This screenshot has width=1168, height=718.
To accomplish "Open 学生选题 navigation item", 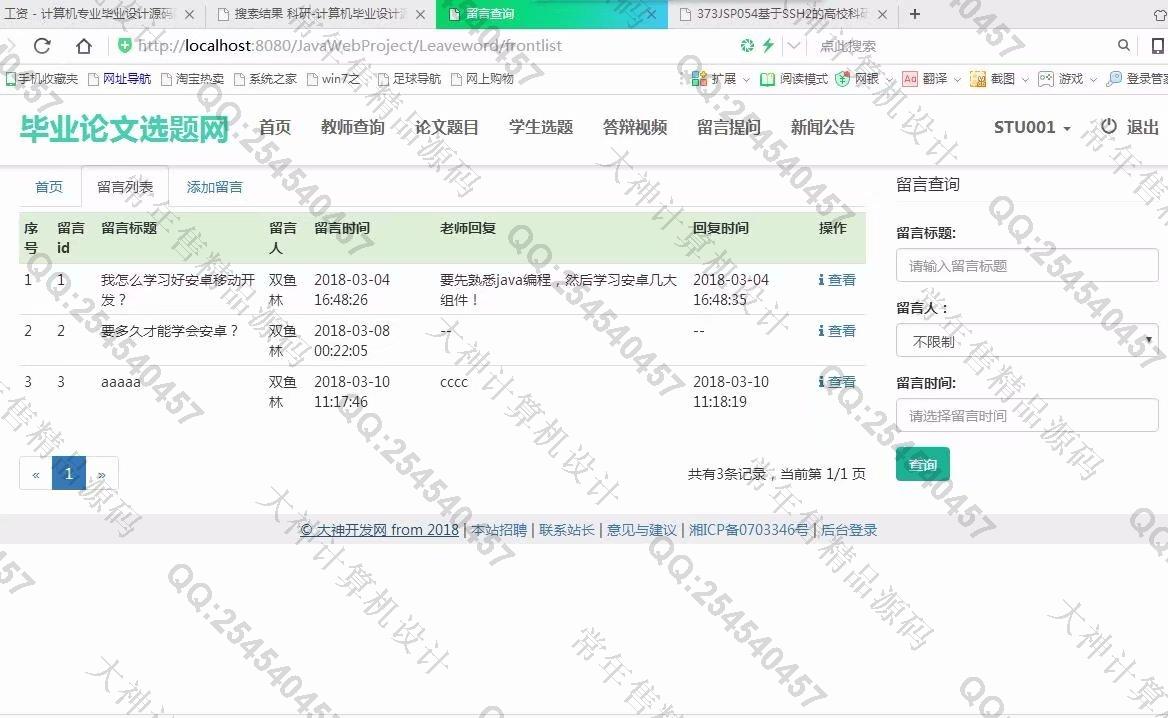I will [x=541, y=127].
